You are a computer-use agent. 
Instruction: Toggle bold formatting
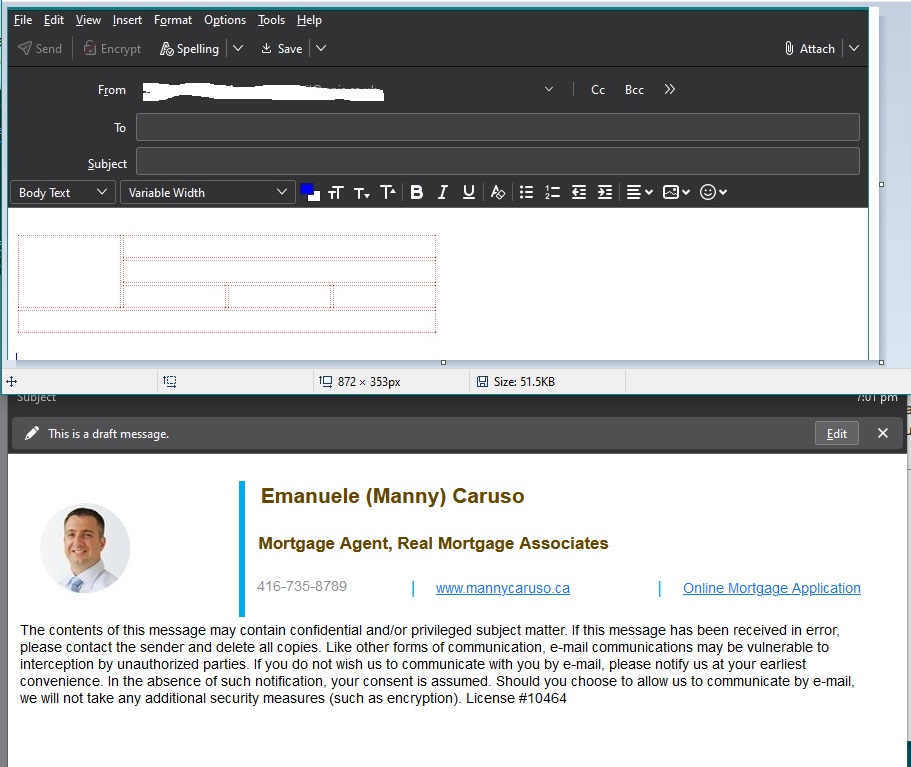417,192
